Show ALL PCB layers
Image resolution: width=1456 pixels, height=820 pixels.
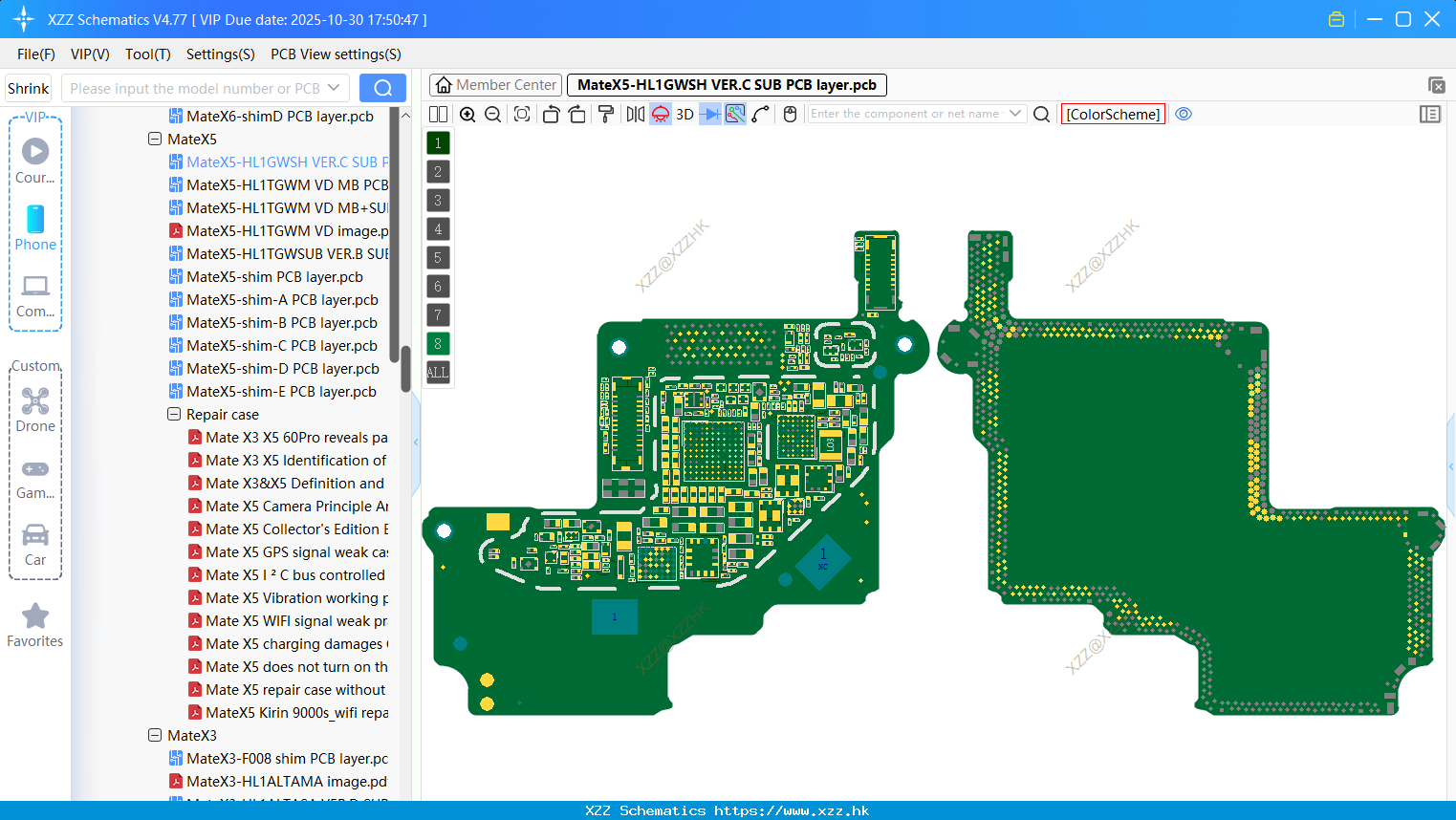click(x=438, y=372)
